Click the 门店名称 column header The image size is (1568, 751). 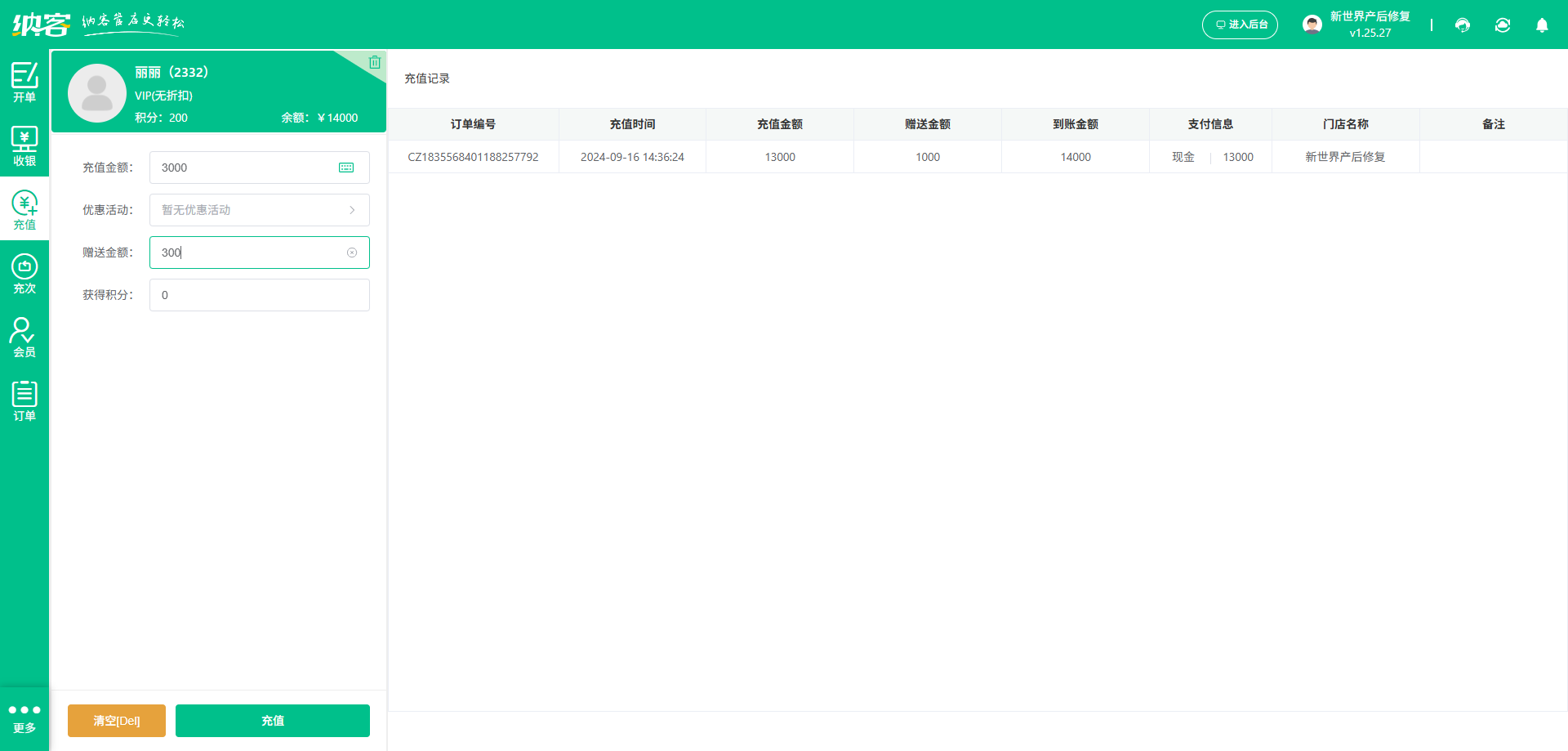point(1346,124)
